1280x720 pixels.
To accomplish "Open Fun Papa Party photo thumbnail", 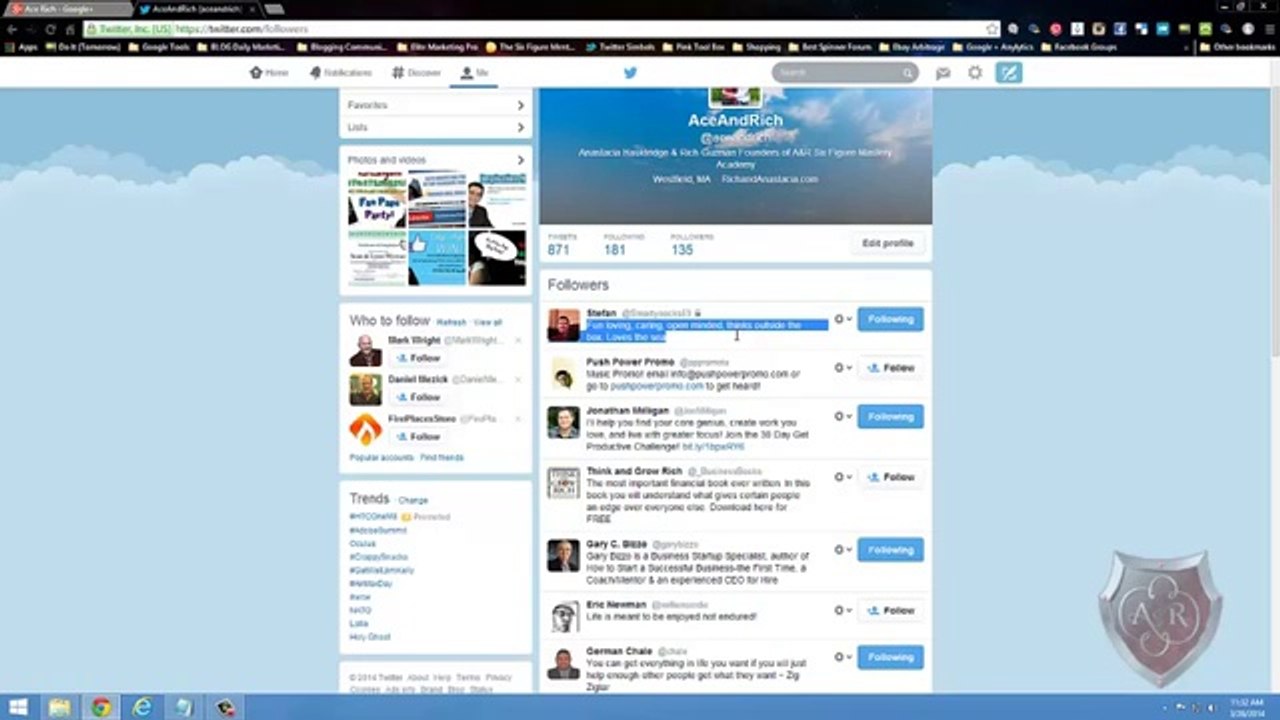I will (376, 201).
